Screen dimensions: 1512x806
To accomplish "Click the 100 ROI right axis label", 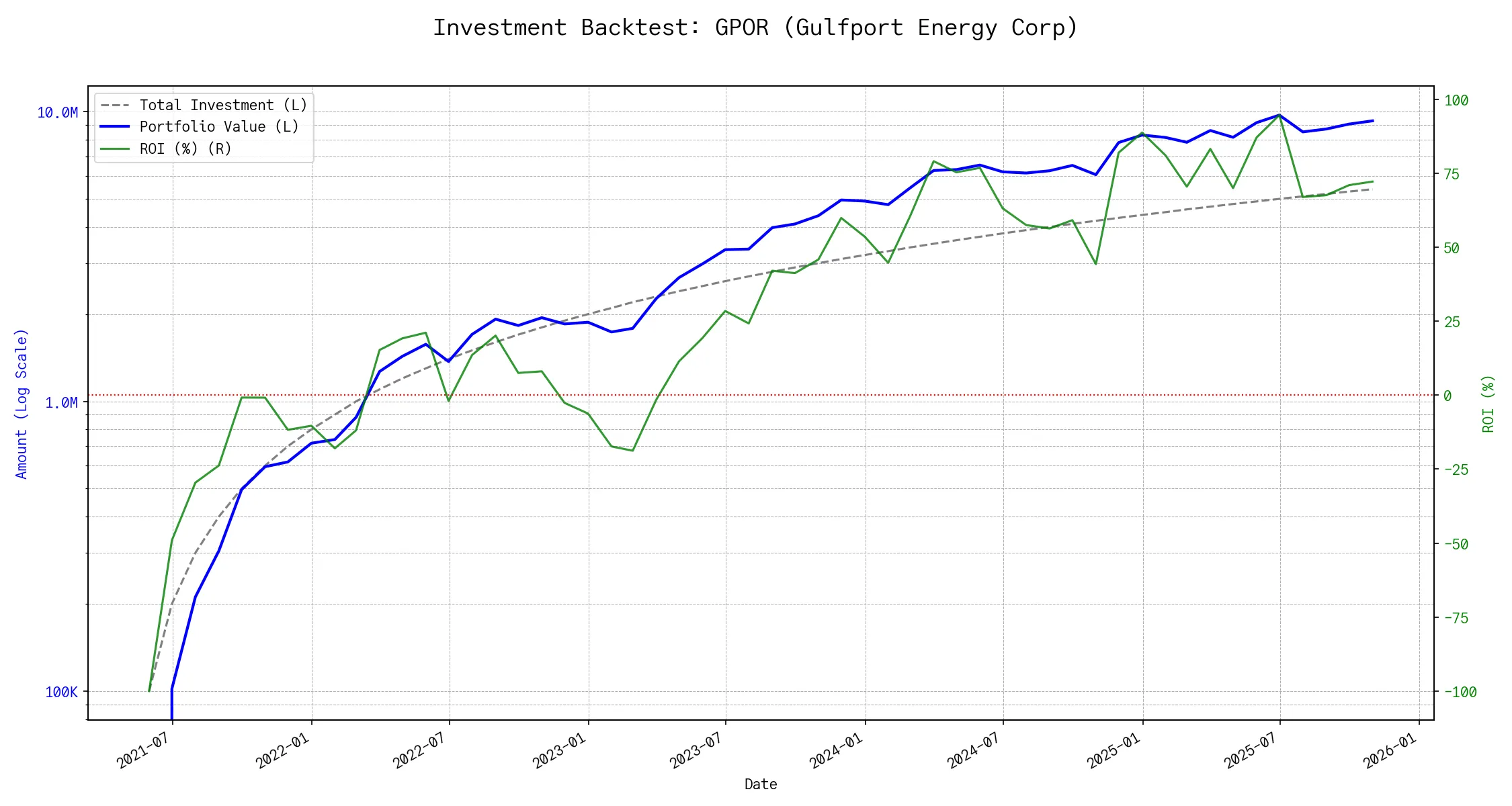I will (x=1456, y=101).
